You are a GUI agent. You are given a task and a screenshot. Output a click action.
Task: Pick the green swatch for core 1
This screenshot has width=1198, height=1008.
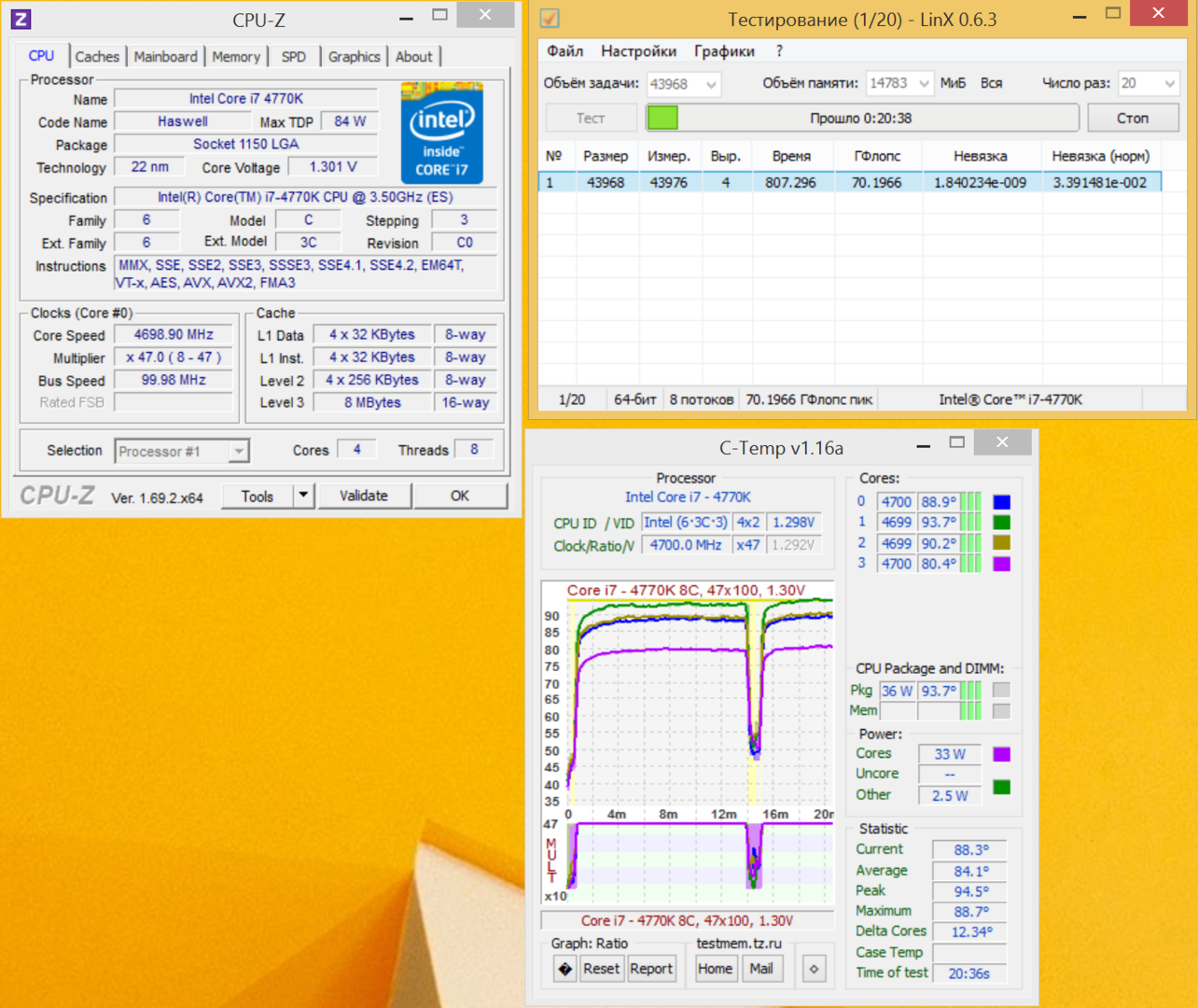click(1001, 523)
